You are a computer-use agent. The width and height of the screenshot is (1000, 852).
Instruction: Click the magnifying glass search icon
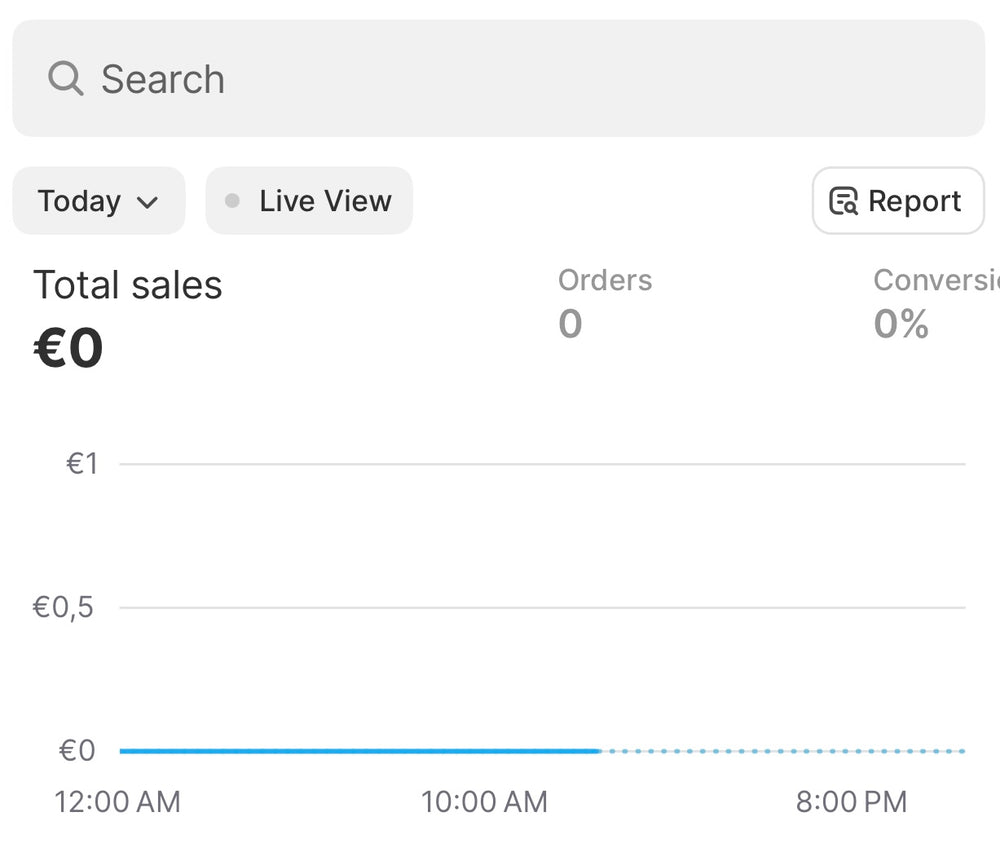[x=65, y=78]
